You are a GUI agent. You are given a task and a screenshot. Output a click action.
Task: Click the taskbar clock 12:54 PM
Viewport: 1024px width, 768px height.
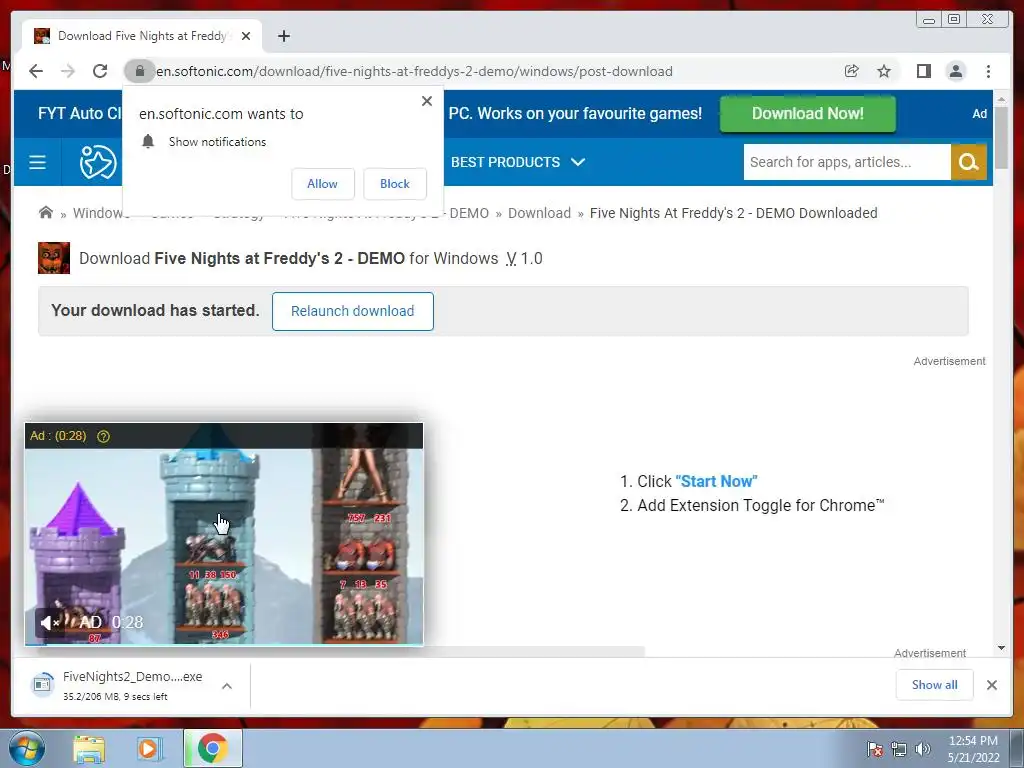pos(973,748)
